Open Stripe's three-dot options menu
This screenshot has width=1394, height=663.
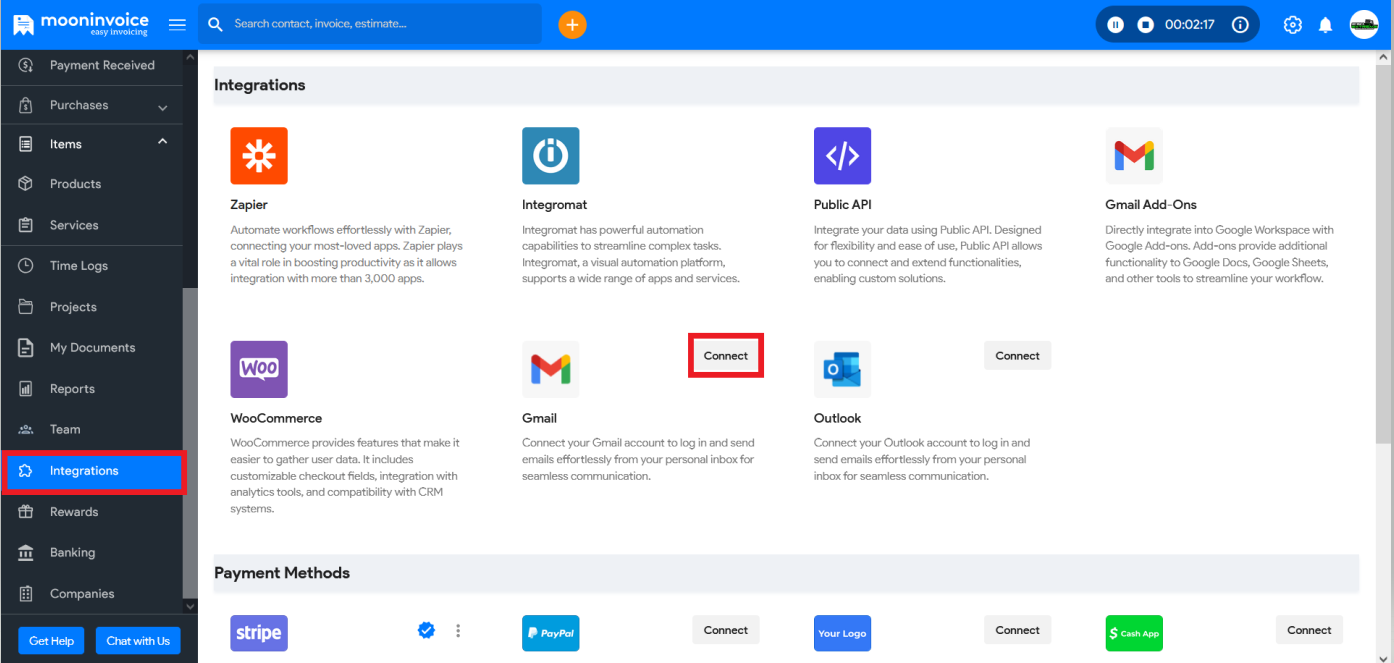point(458,630)
